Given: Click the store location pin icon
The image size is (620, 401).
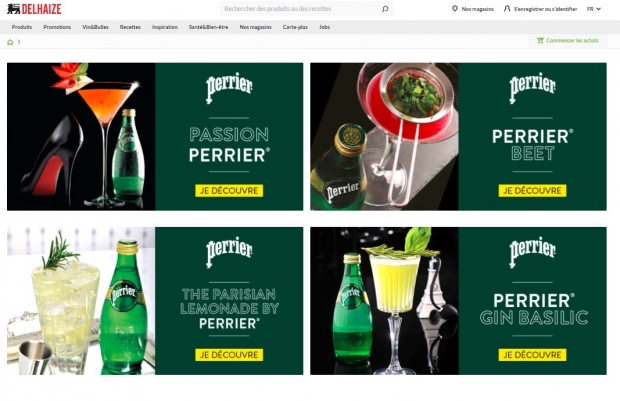Looking at the screenshot, I should [x=455, y=8].
